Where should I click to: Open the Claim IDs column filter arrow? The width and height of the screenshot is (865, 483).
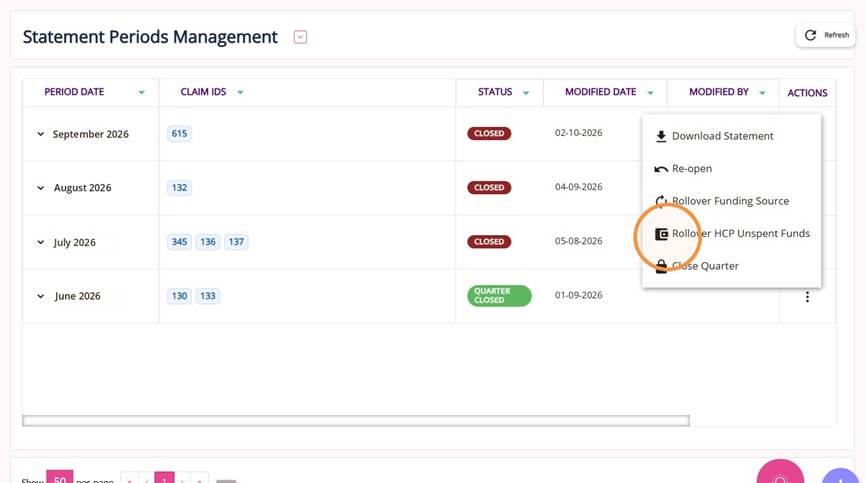pyautogui.click(x=240, y=93)
